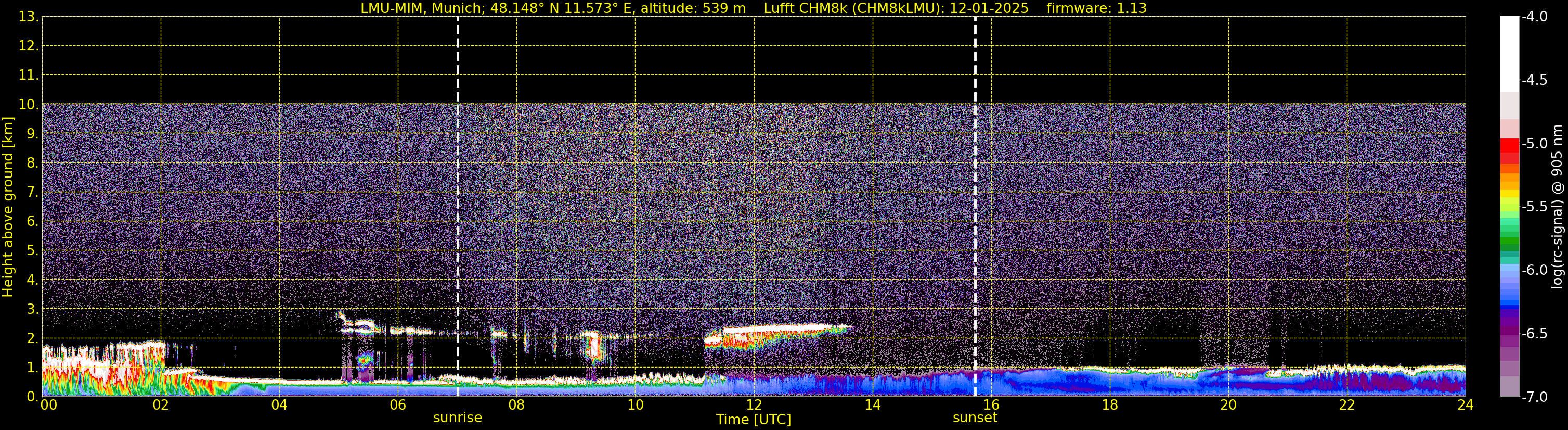The width and height of the screenshot is (1568, 430).
Task: Click the '16' time tick label
Action: coord(992,405)
